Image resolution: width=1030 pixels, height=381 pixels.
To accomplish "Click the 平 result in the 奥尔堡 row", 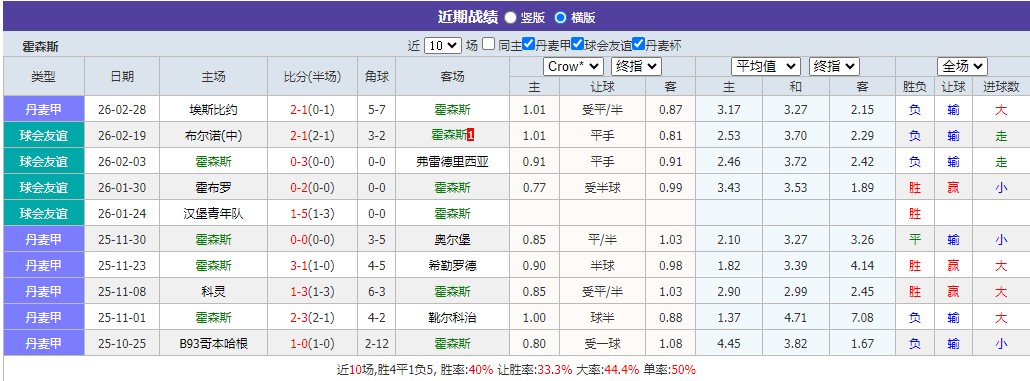I will (914, 240).
